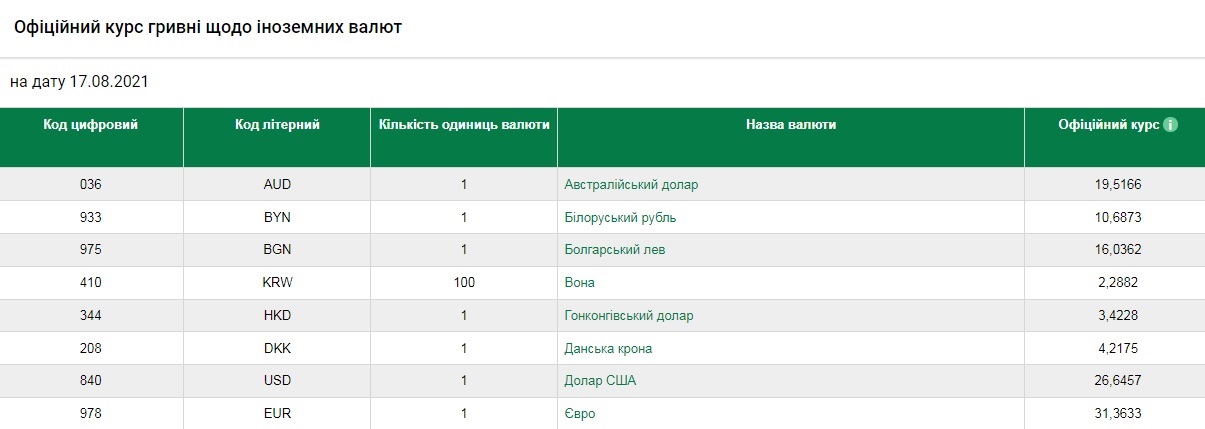Click the 26,6457 official rate value
Image resolution: width=1205 pixels, height=429 pixels.
[x=1118, y=381]
